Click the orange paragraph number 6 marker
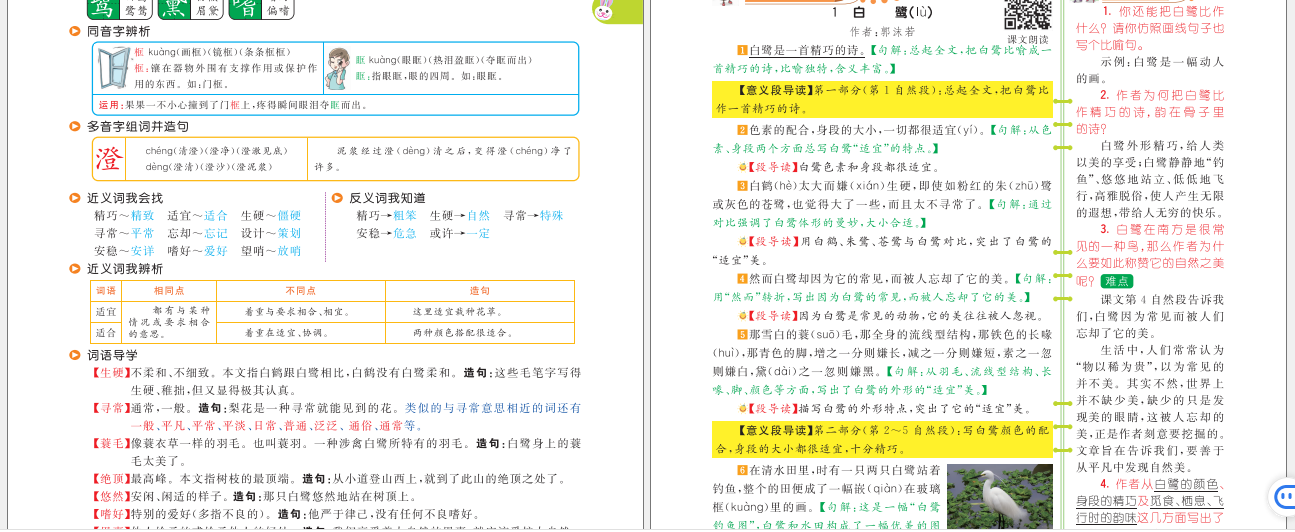The width and height of the screenshot is (1295, 532). click(742, 470)
